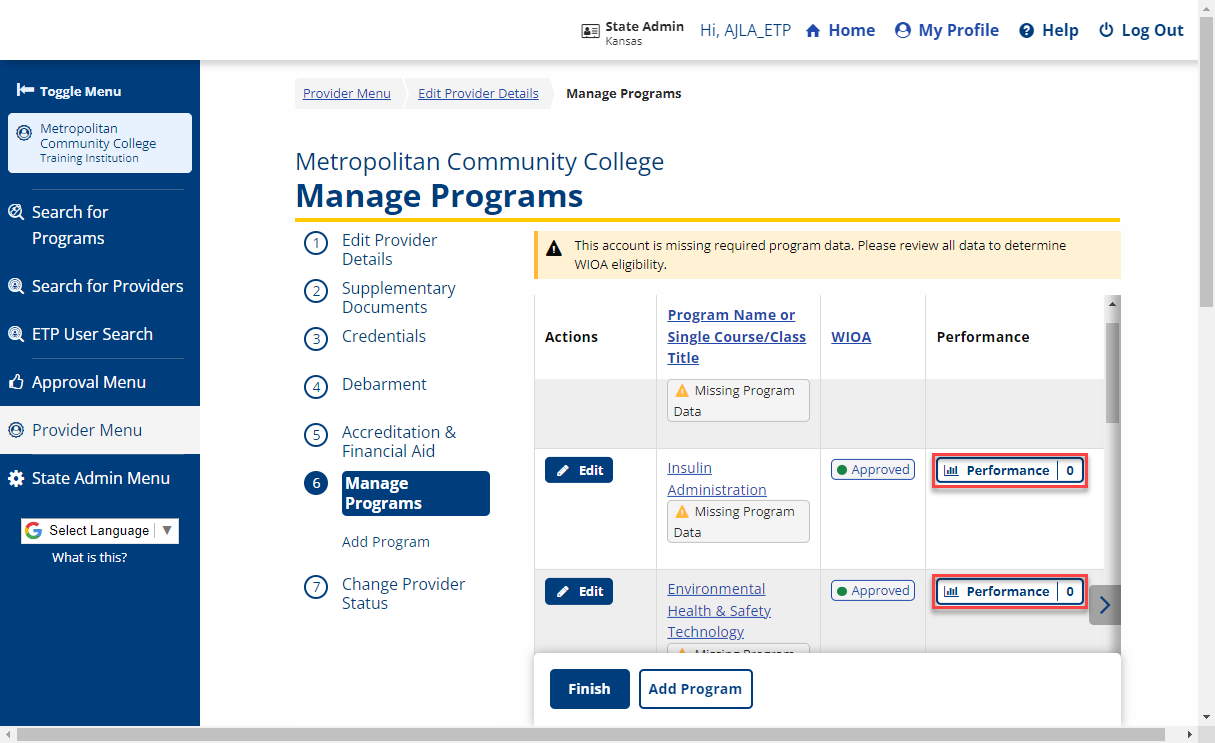Viewport: 1215px width, 743px height.
Task: Click the Provider Menu breadcrumb link
Action: pyautogui.click(x=347, y=94)
